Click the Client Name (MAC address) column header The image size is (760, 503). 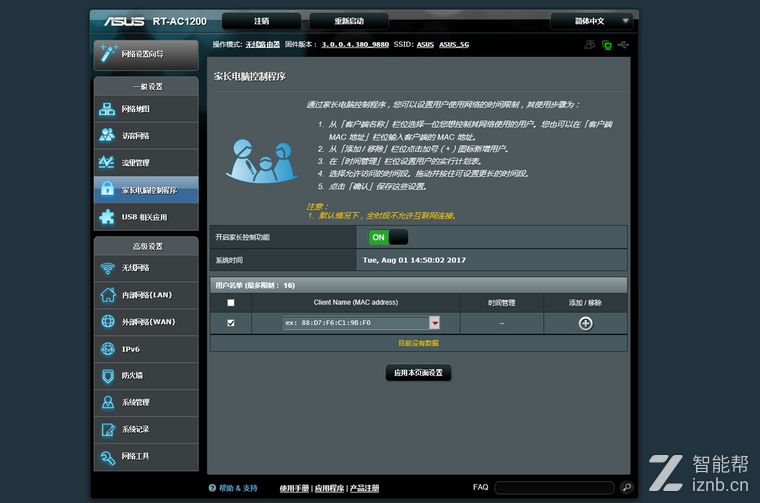tap(356, 302)
